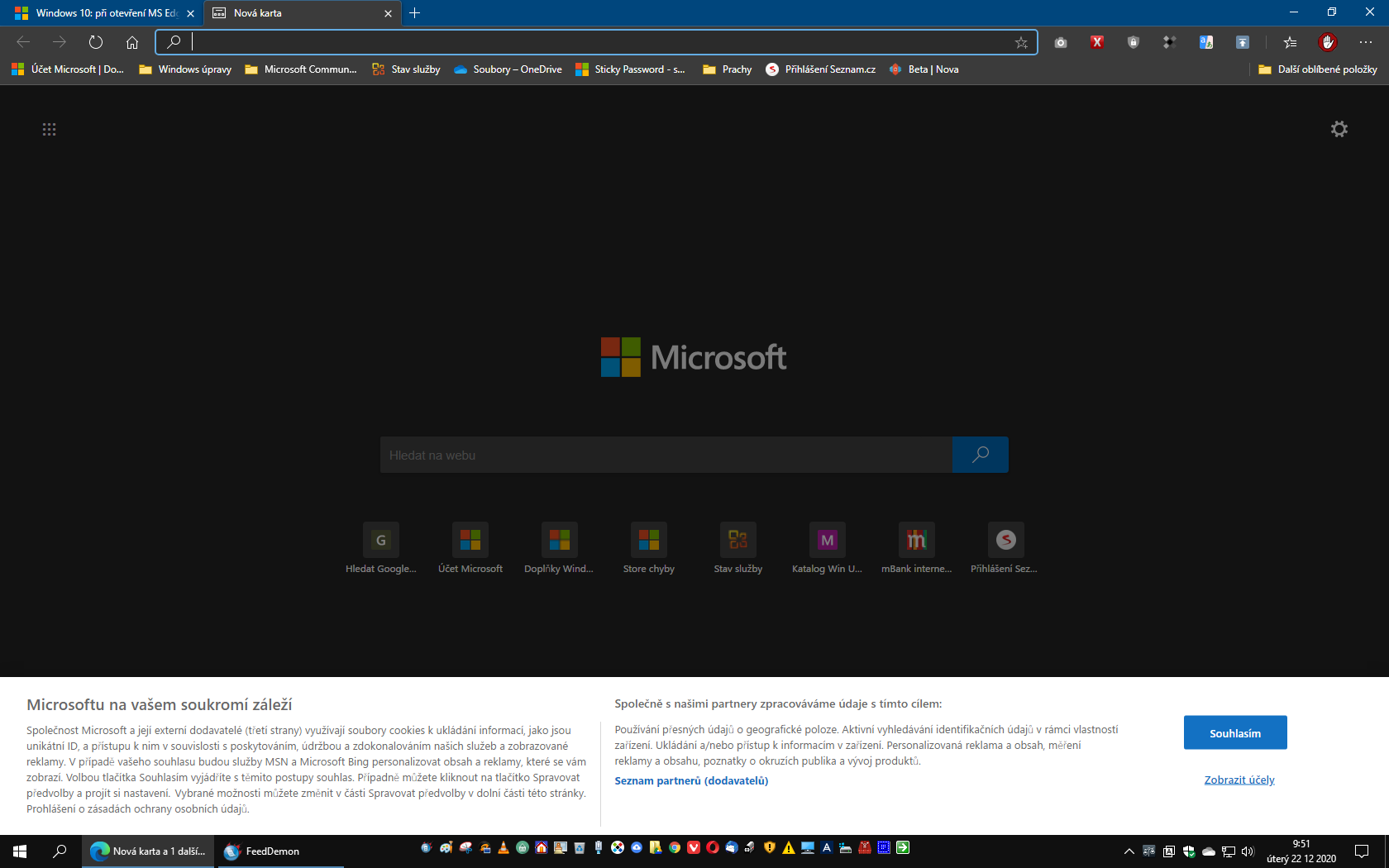The image size is (1389, 868).
Task: Click the red hand profile icon
Action: [x=1328, y=42]
